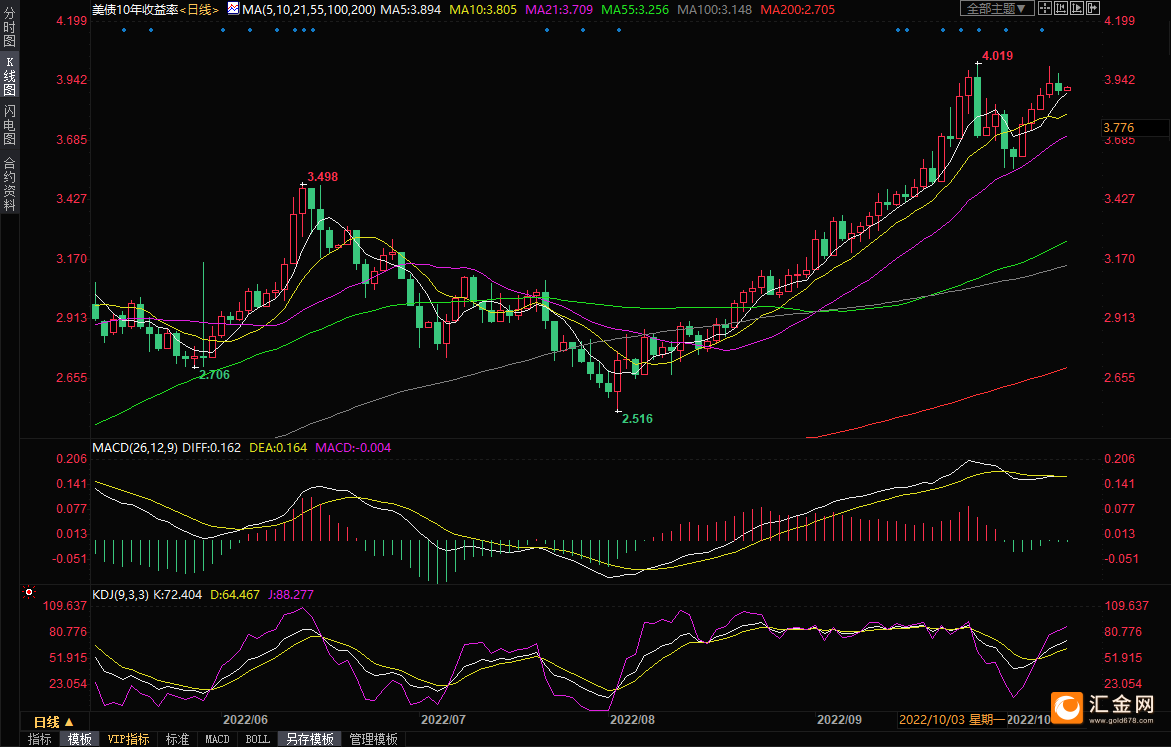This screenshot has width=1171, height=747.
Task: Click the 4.019 high price marker
Action: pos(997,56)
